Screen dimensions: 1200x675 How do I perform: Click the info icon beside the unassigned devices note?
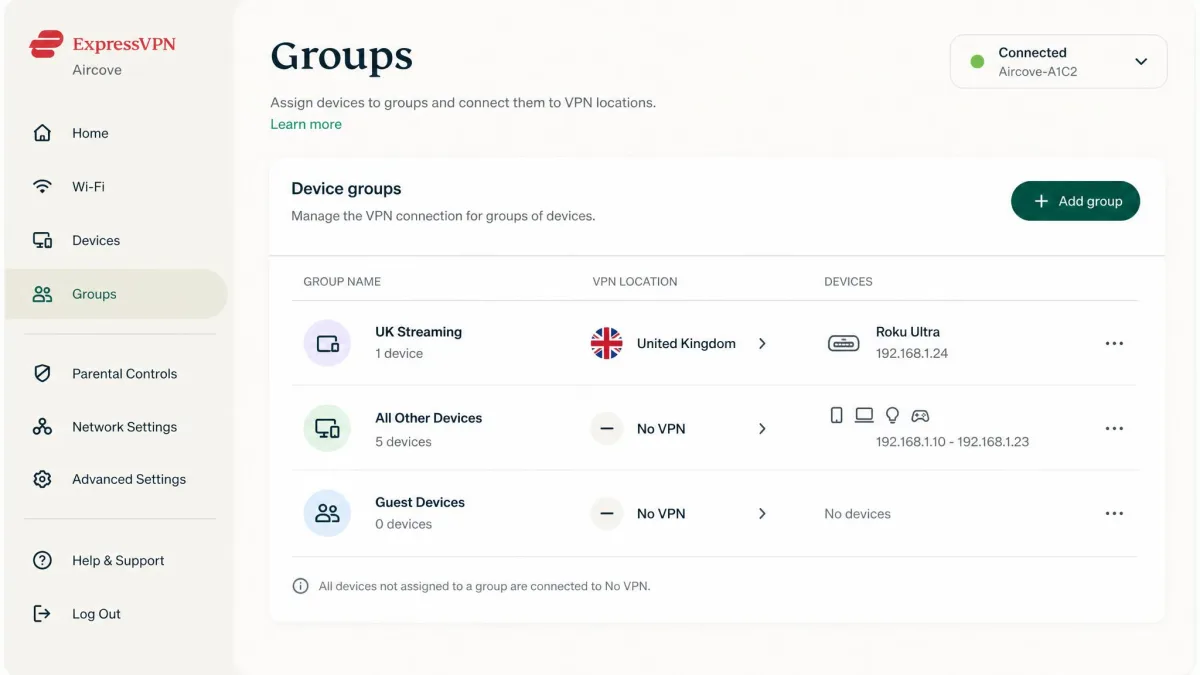(300, 586)
